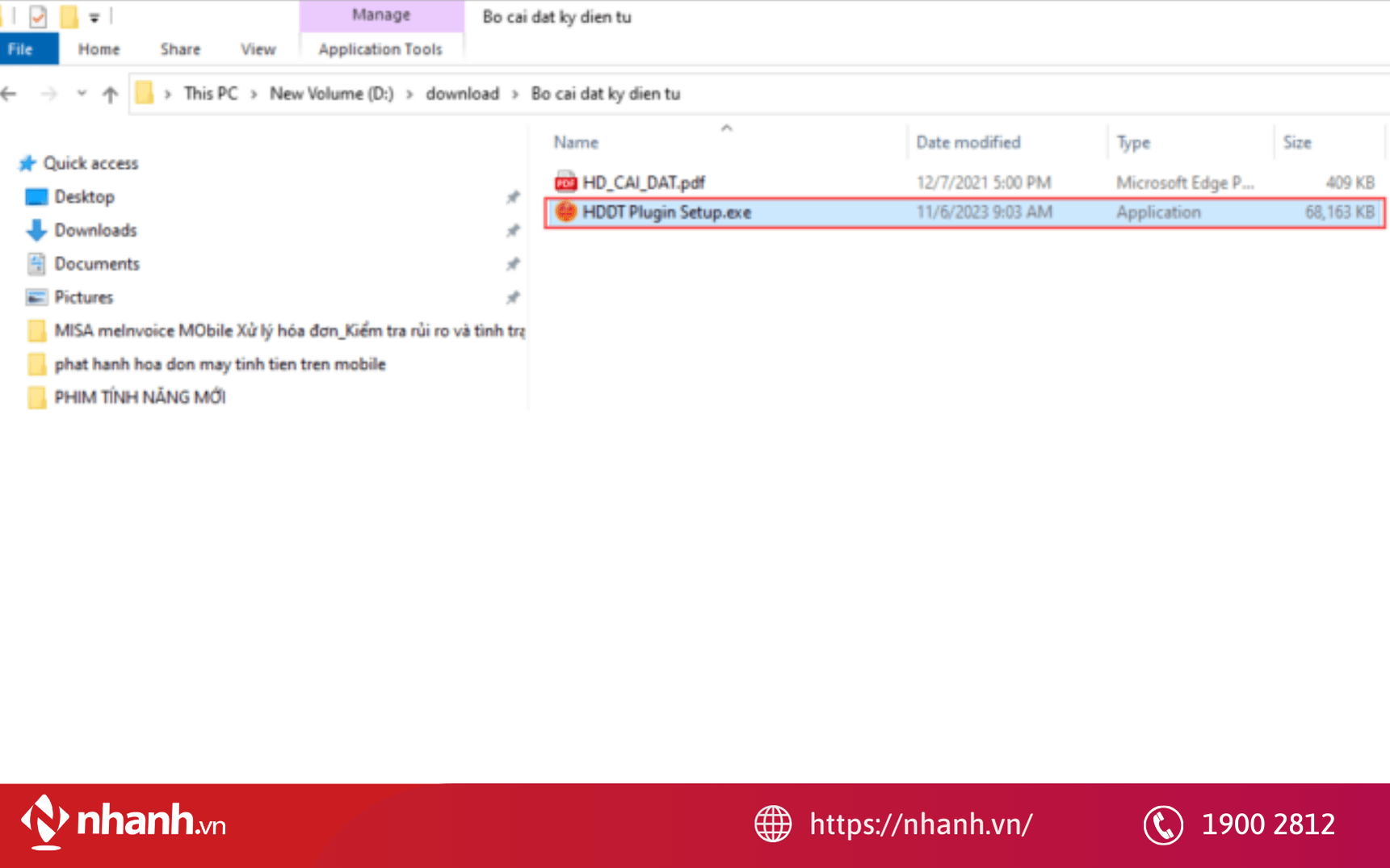
Task: Click the Name column header to sort
Action: [575, 142]
